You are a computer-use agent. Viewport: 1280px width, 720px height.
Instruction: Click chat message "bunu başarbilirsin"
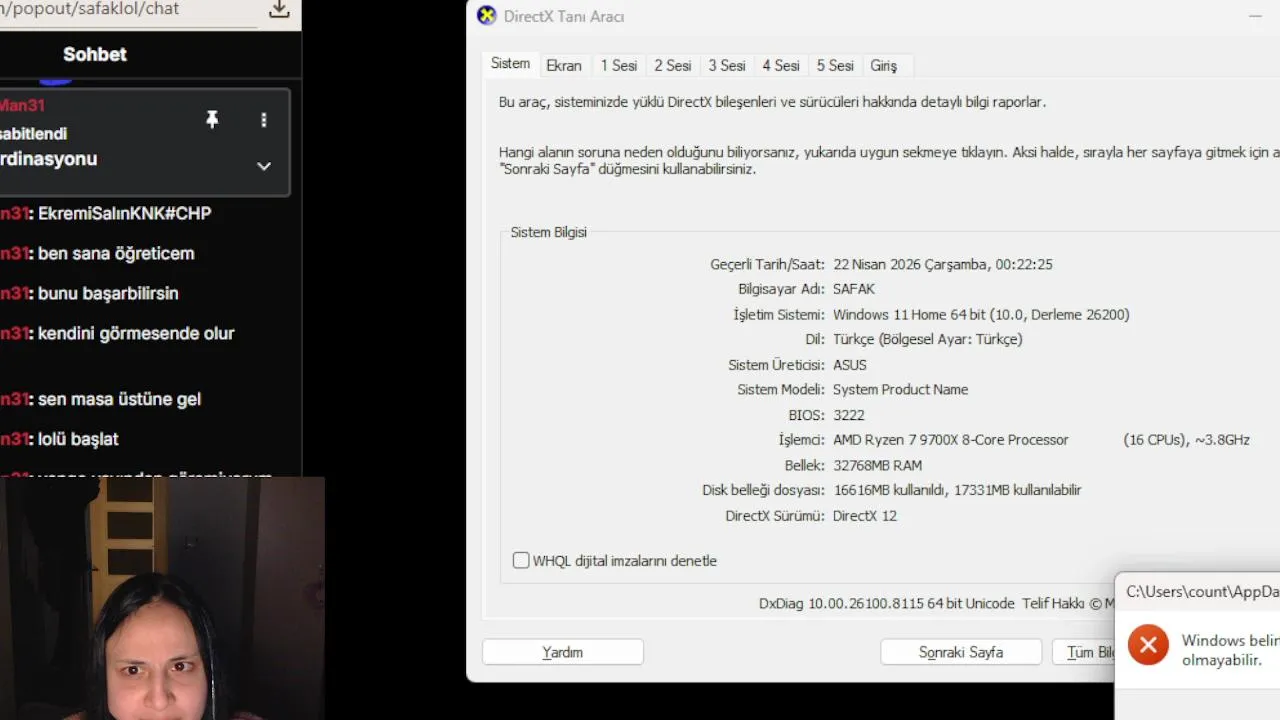108,293
